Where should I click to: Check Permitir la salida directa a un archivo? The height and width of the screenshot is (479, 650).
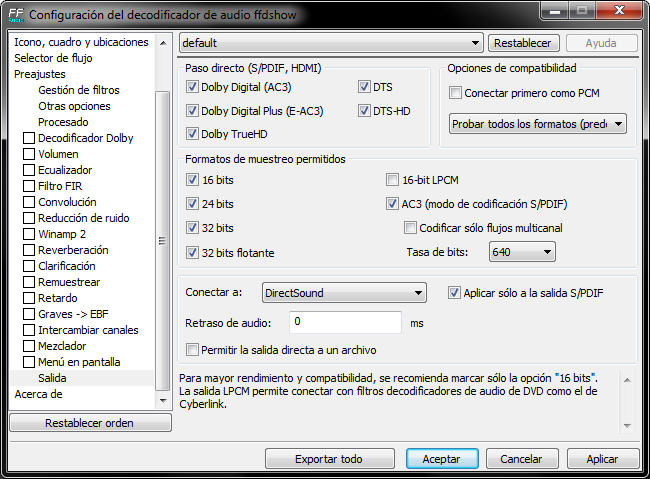click(x=193, y=350)
